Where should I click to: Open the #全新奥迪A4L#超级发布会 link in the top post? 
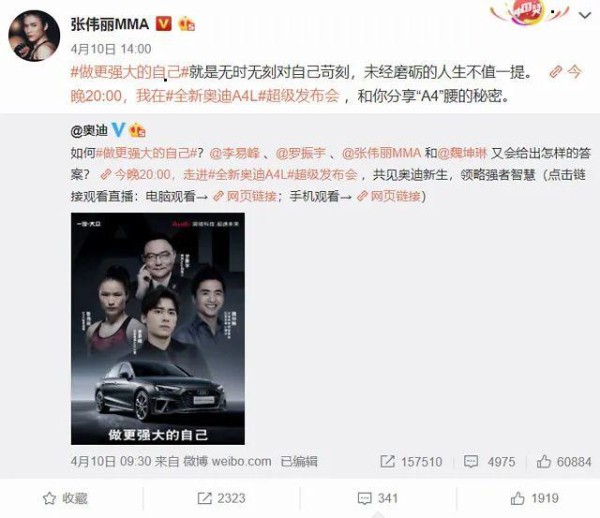tap(253, 96)
